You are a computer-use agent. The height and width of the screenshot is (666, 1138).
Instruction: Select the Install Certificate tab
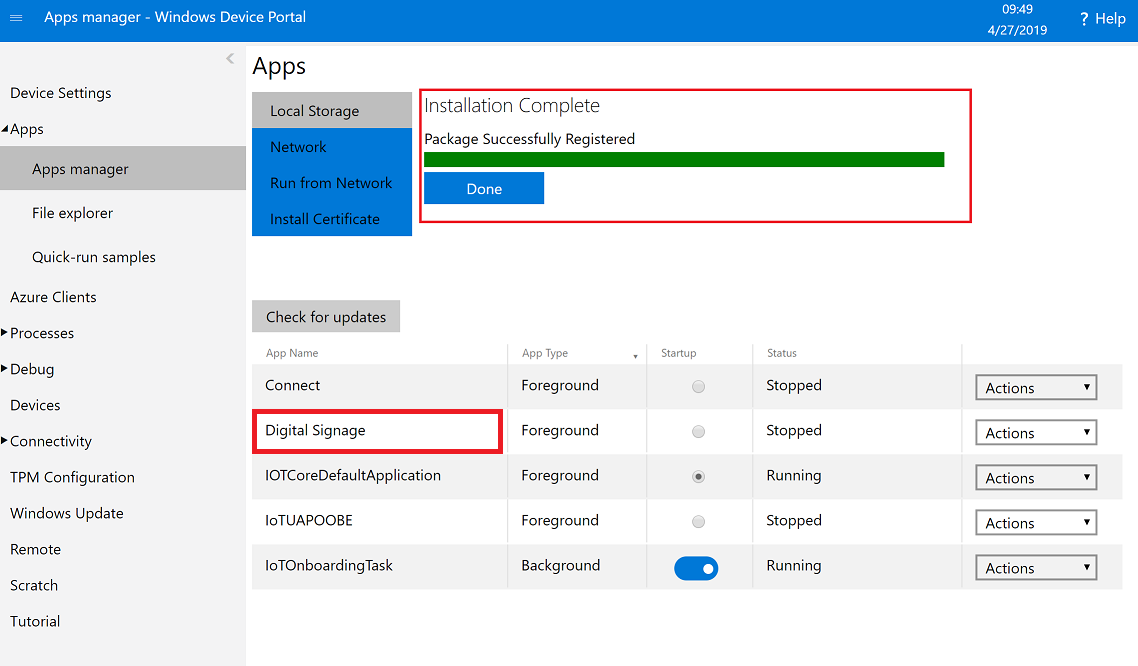click(x=331, y=219)
